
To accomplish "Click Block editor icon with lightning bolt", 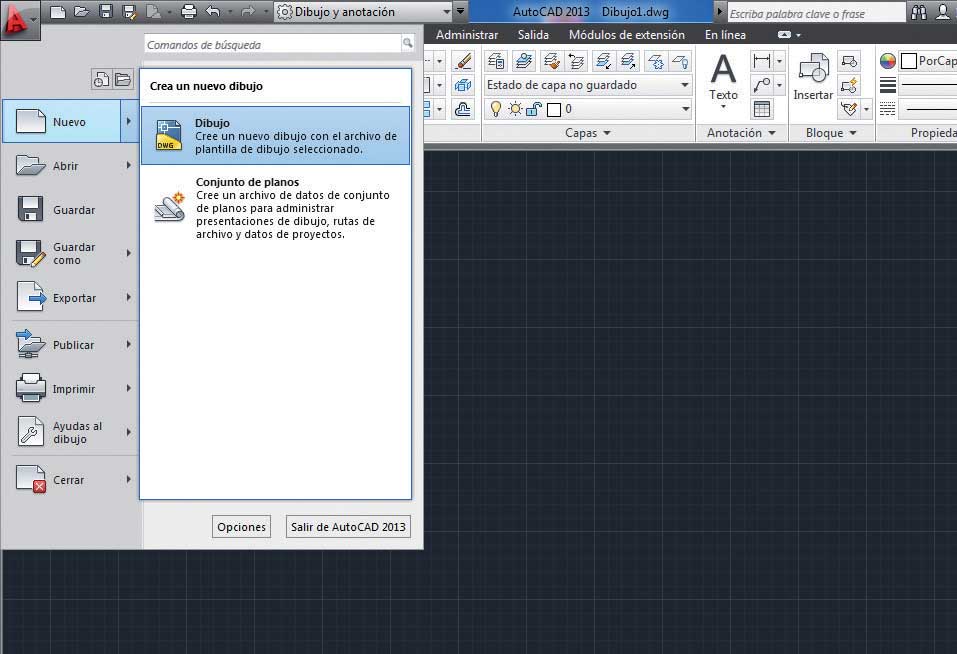I will (x=849, y=85).
